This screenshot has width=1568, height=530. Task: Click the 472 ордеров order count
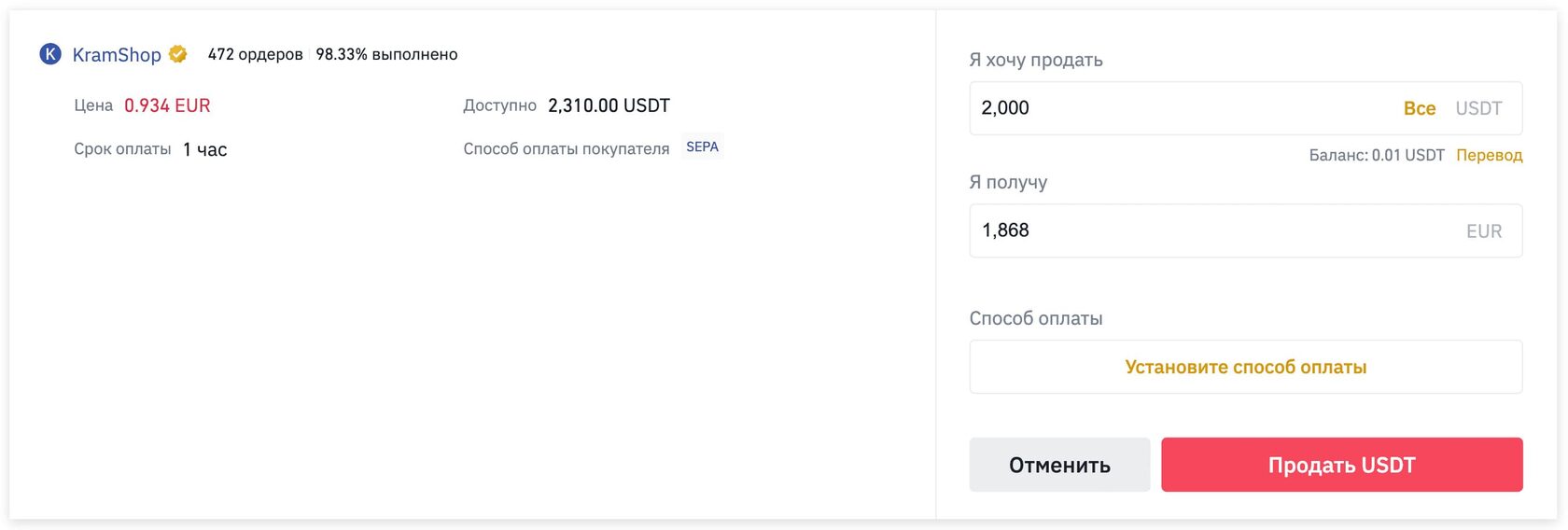[x=255, y=54]
